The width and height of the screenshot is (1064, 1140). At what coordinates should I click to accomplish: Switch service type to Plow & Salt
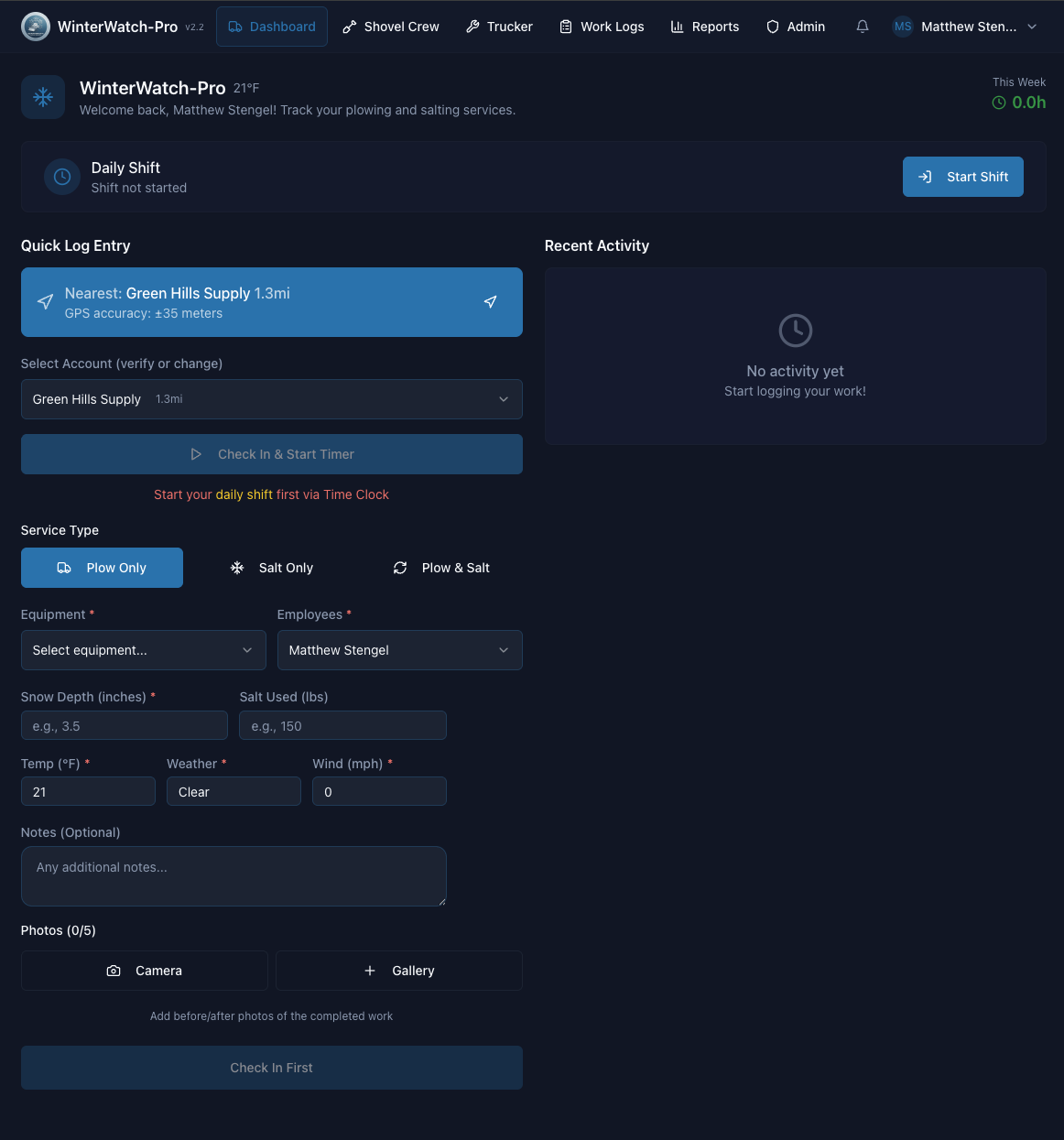click(441, 568)
